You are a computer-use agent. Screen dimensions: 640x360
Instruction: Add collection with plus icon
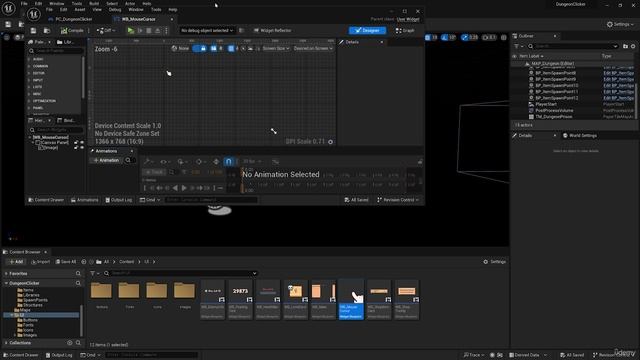tap(70, 343)
